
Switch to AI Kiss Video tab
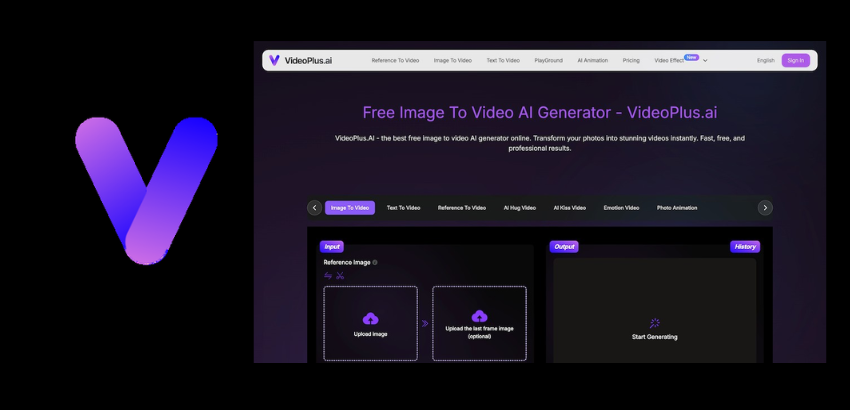(570, 208)
